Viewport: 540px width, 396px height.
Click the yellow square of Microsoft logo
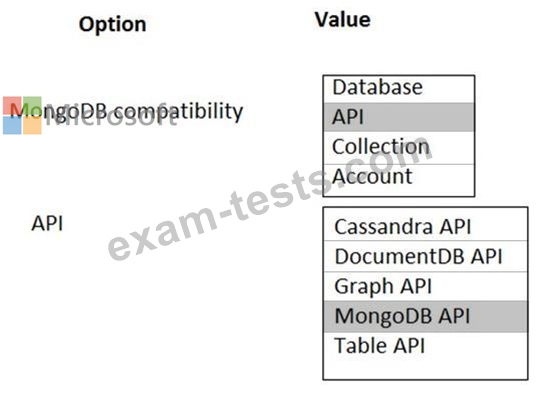pos(32,125)
